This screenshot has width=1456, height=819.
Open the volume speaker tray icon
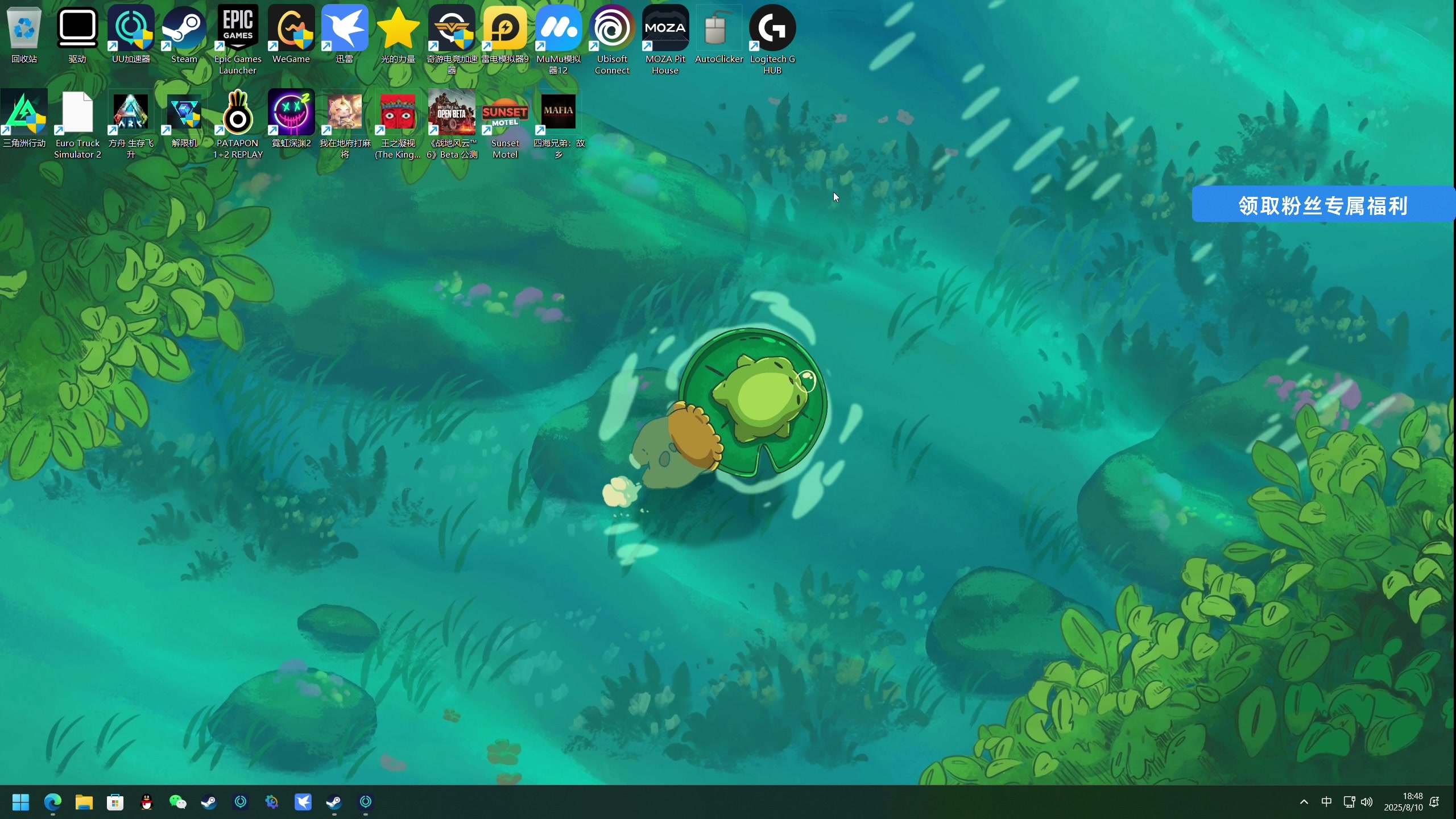[x=1367, y=802]
